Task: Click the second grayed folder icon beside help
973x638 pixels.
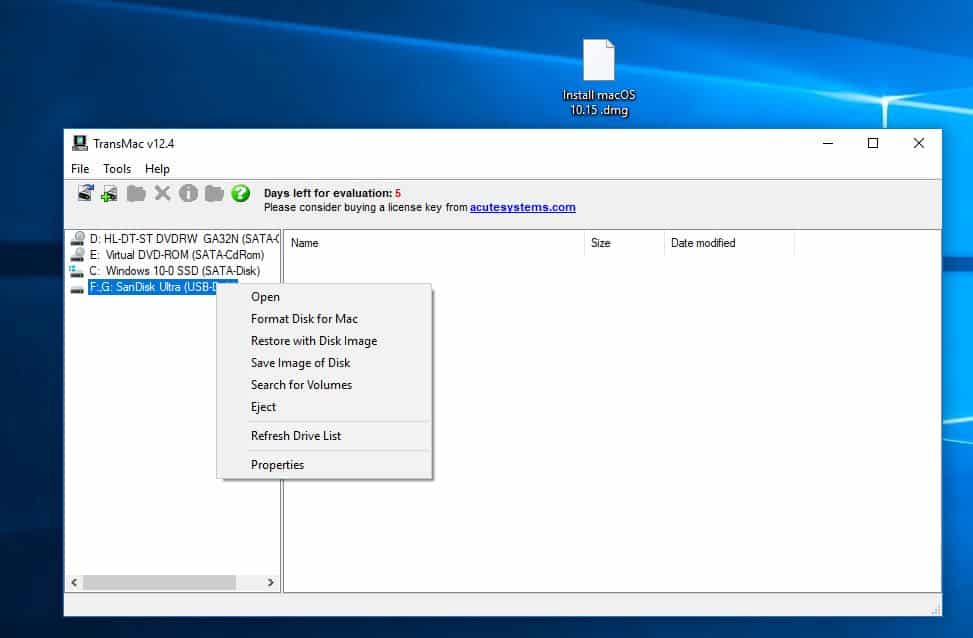Action: coord(214,194)
